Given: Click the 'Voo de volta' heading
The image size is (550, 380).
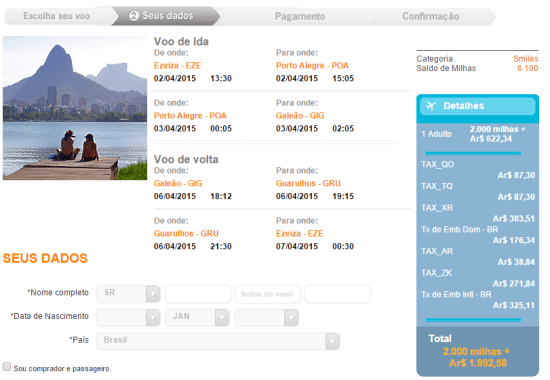Looking at the screenshot, I should tap(186, 160).
